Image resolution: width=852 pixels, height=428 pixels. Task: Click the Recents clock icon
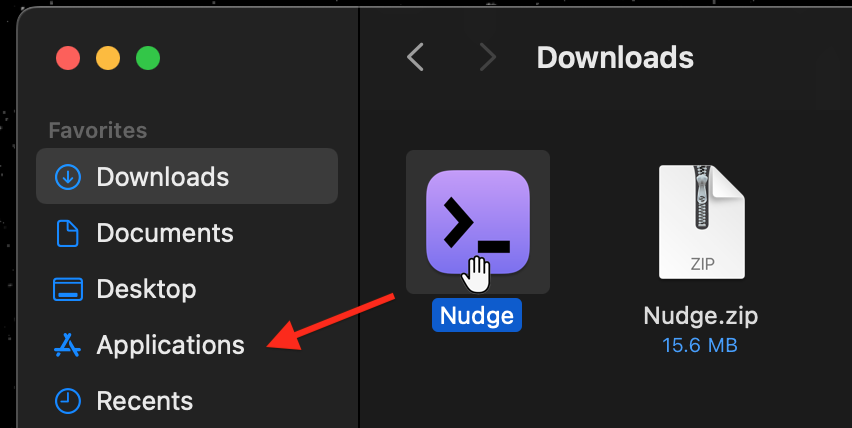[x=68, y=401]
